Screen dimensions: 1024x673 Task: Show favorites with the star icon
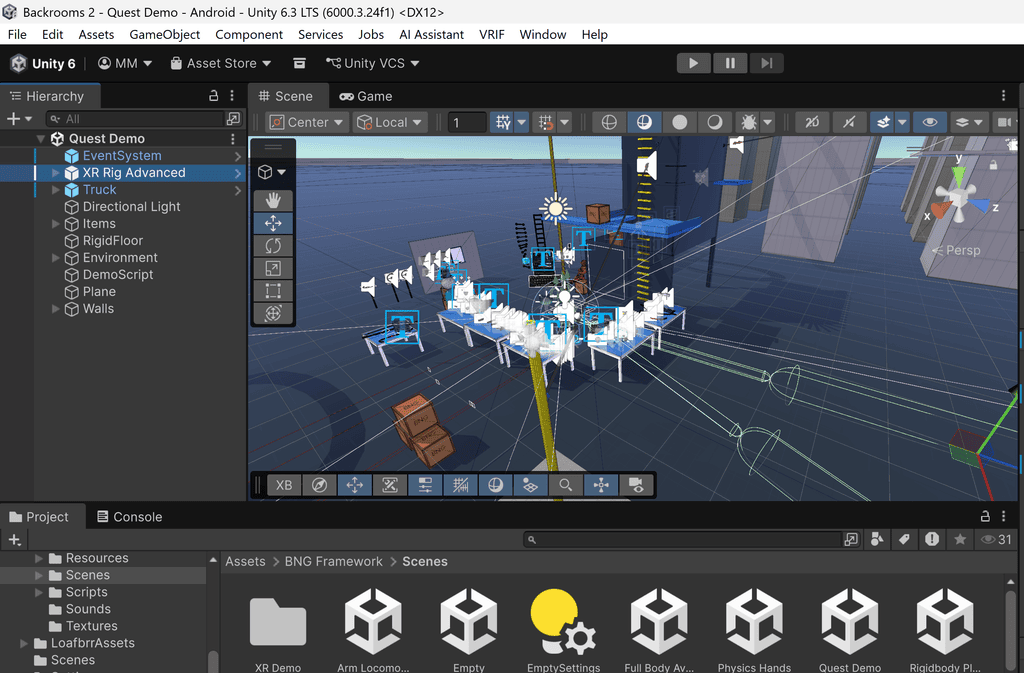[960, 539]
